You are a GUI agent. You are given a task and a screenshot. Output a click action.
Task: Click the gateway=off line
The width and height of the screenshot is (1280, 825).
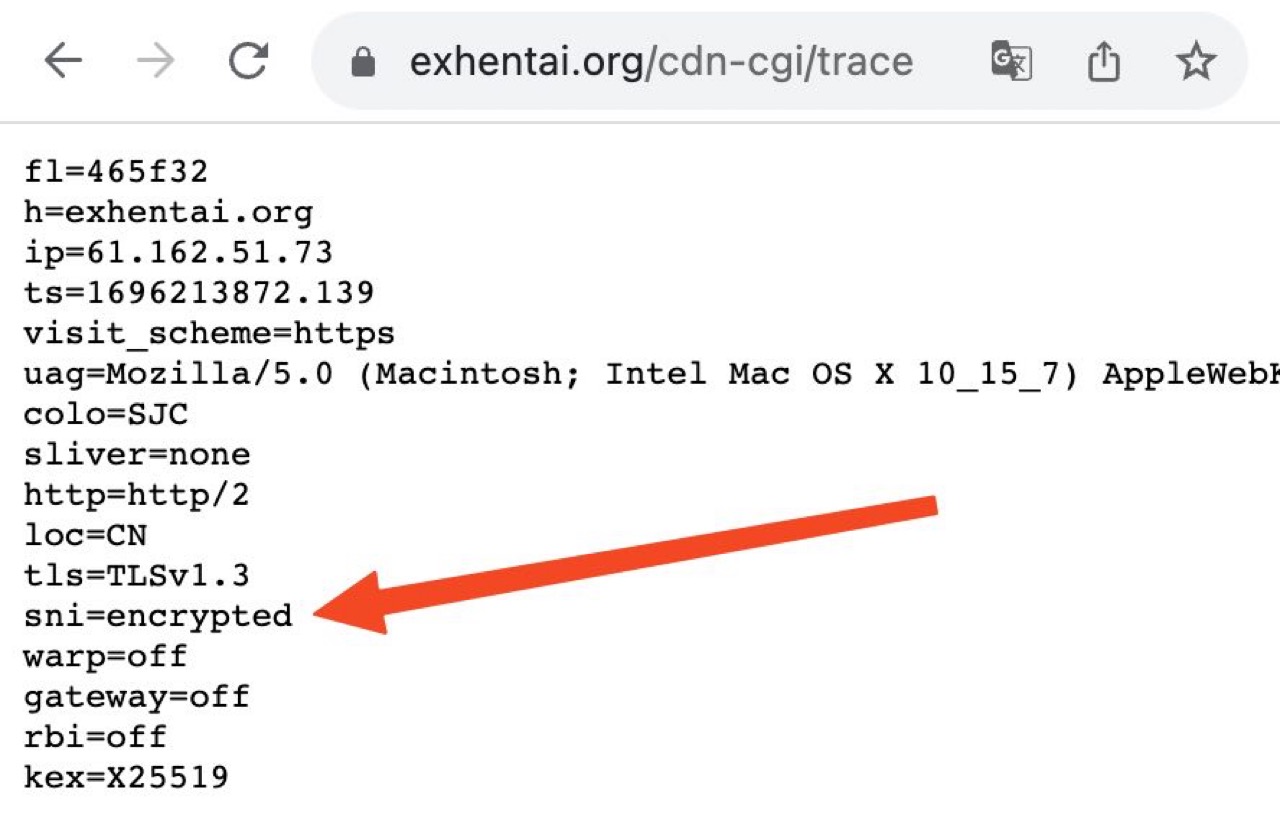coord(137,696)
